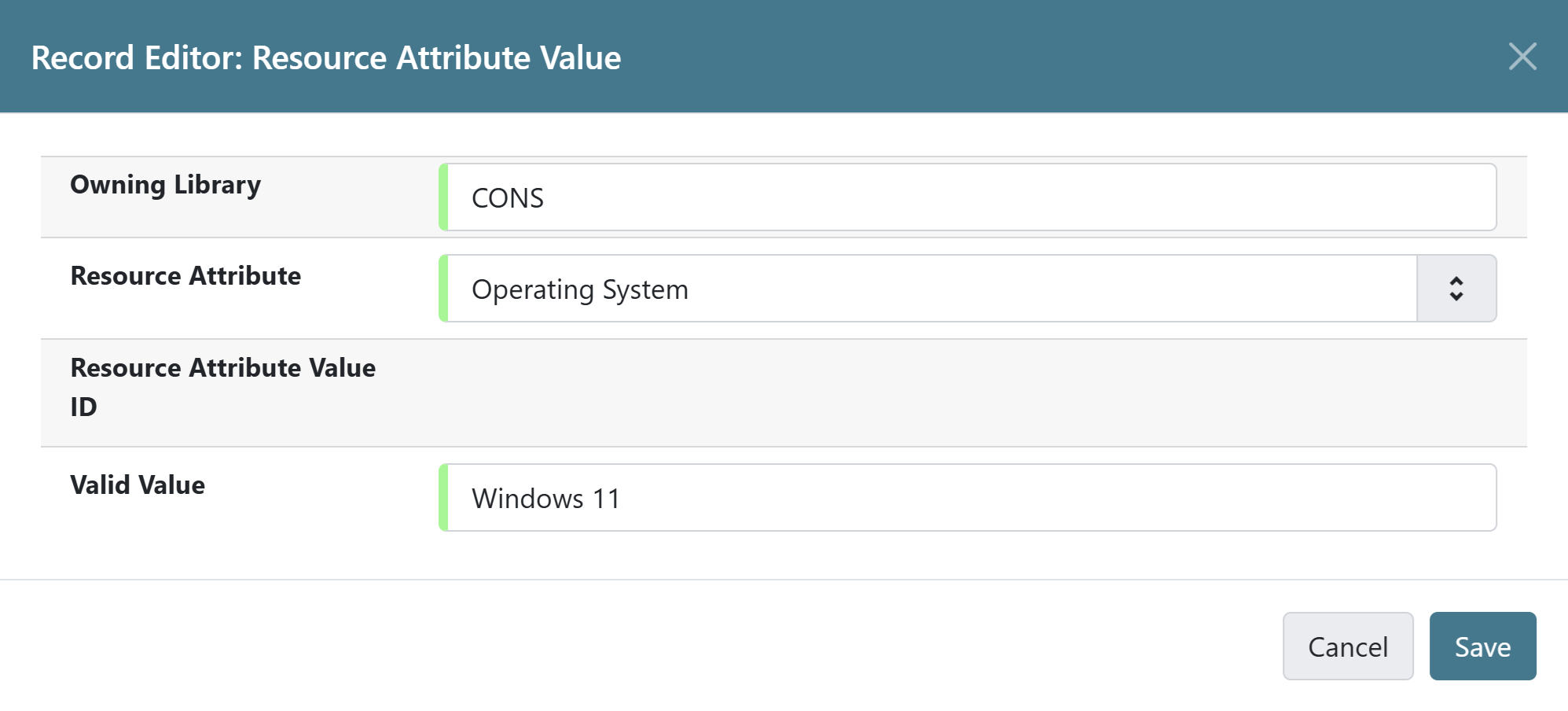1568x711 pixels.
Task: Click the green highlight bar on the CONS field
Action: point(444,197)
